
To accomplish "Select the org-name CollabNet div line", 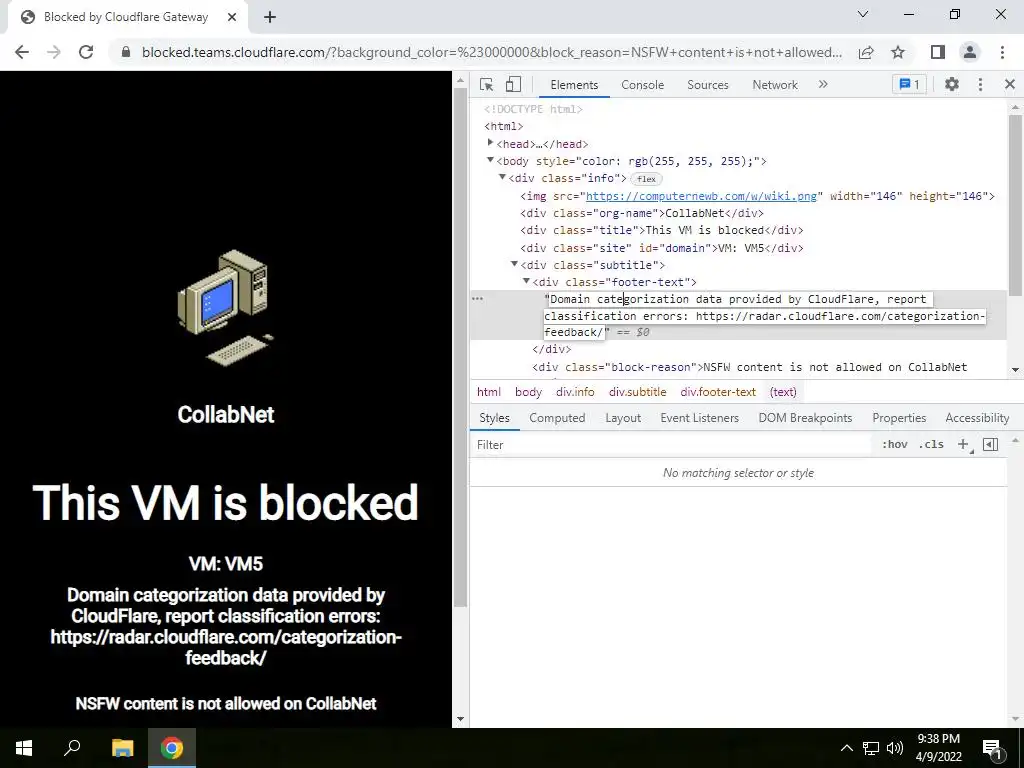I will point(642,213).
